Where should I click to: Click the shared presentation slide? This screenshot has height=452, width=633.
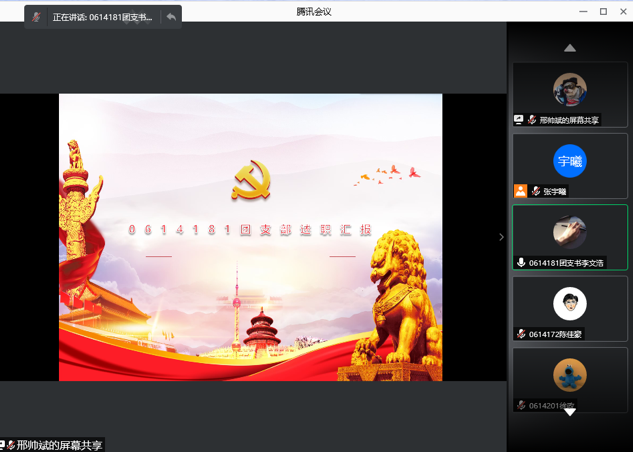coord(250,237)
